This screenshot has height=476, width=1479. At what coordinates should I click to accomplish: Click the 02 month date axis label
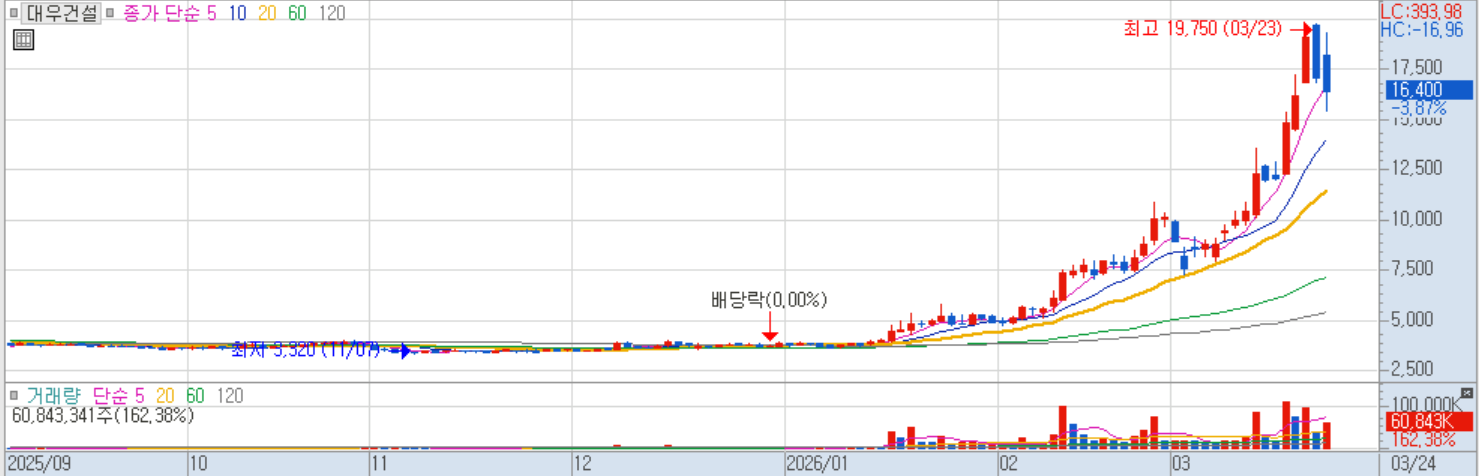1009,465
